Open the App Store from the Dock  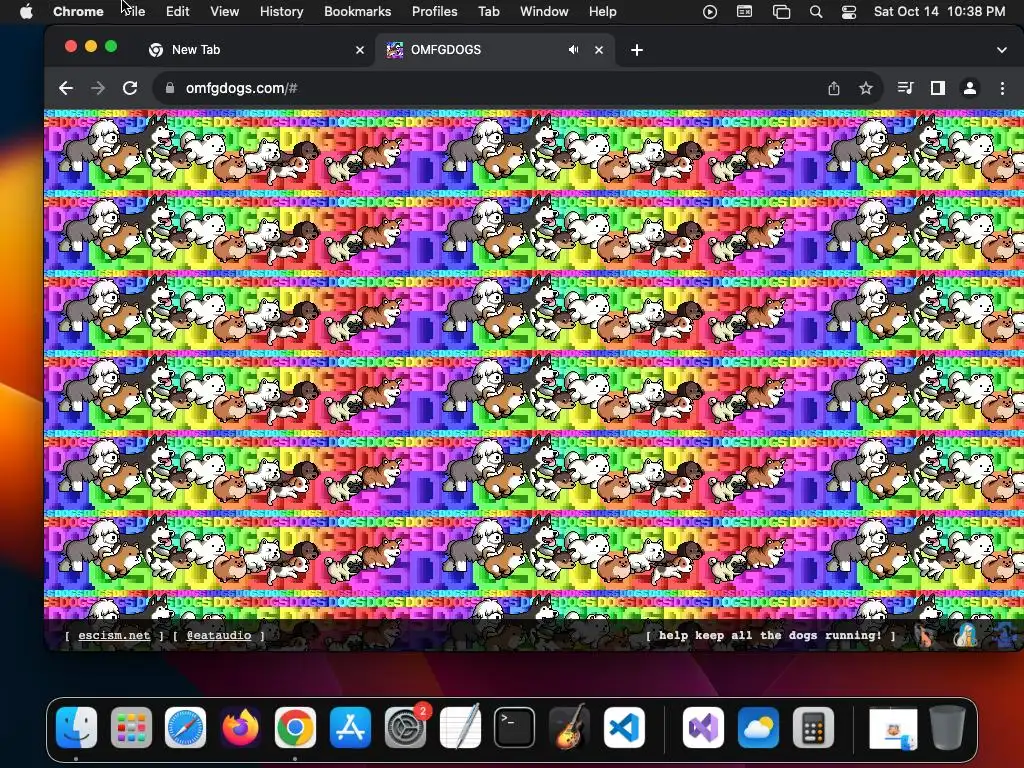pos(350,728)
